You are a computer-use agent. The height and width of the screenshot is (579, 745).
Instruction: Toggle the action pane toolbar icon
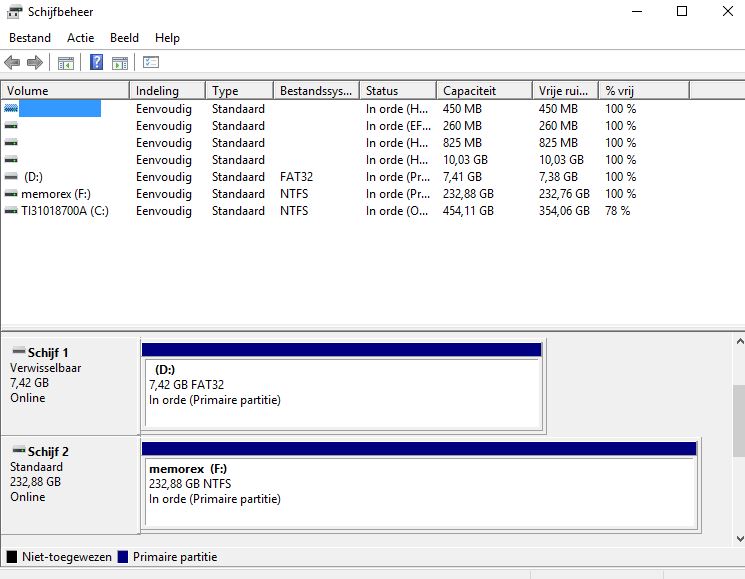coord(120,63)
